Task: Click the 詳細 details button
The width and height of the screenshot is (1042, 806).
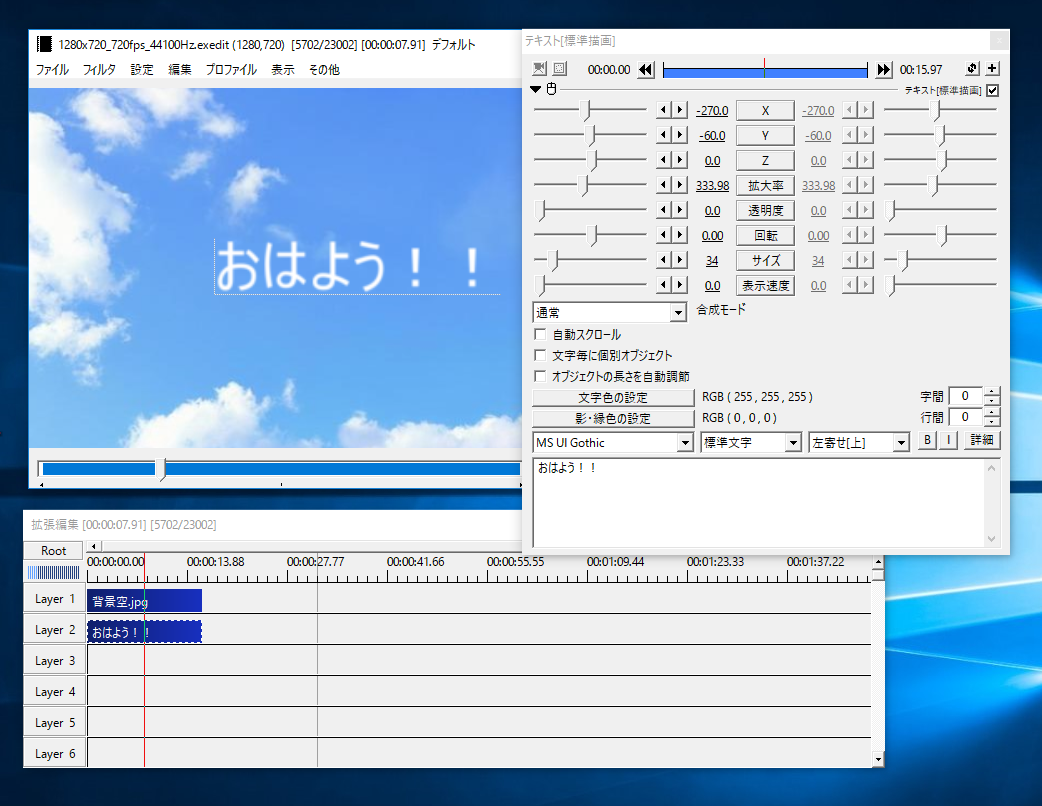Action: 982,440
